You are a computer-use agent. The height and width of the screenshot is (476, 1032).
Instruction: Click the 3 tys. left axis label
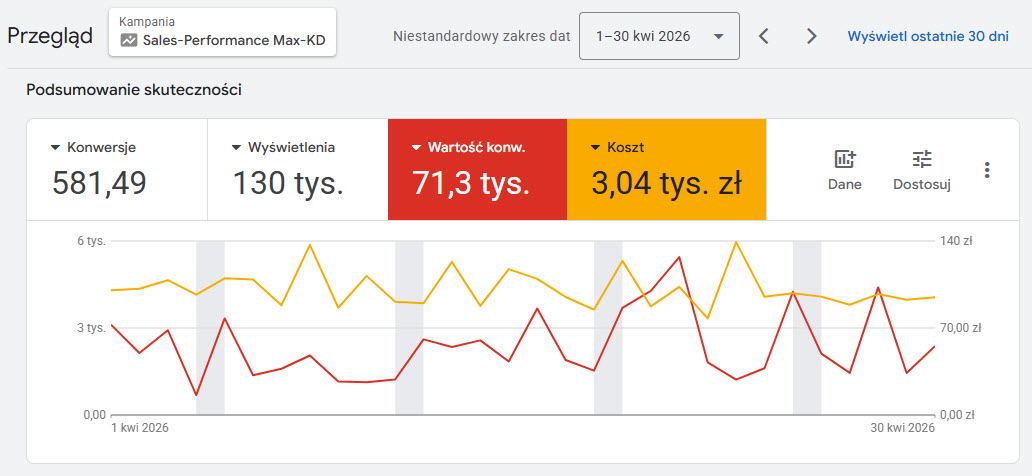[x=92, y=328]
